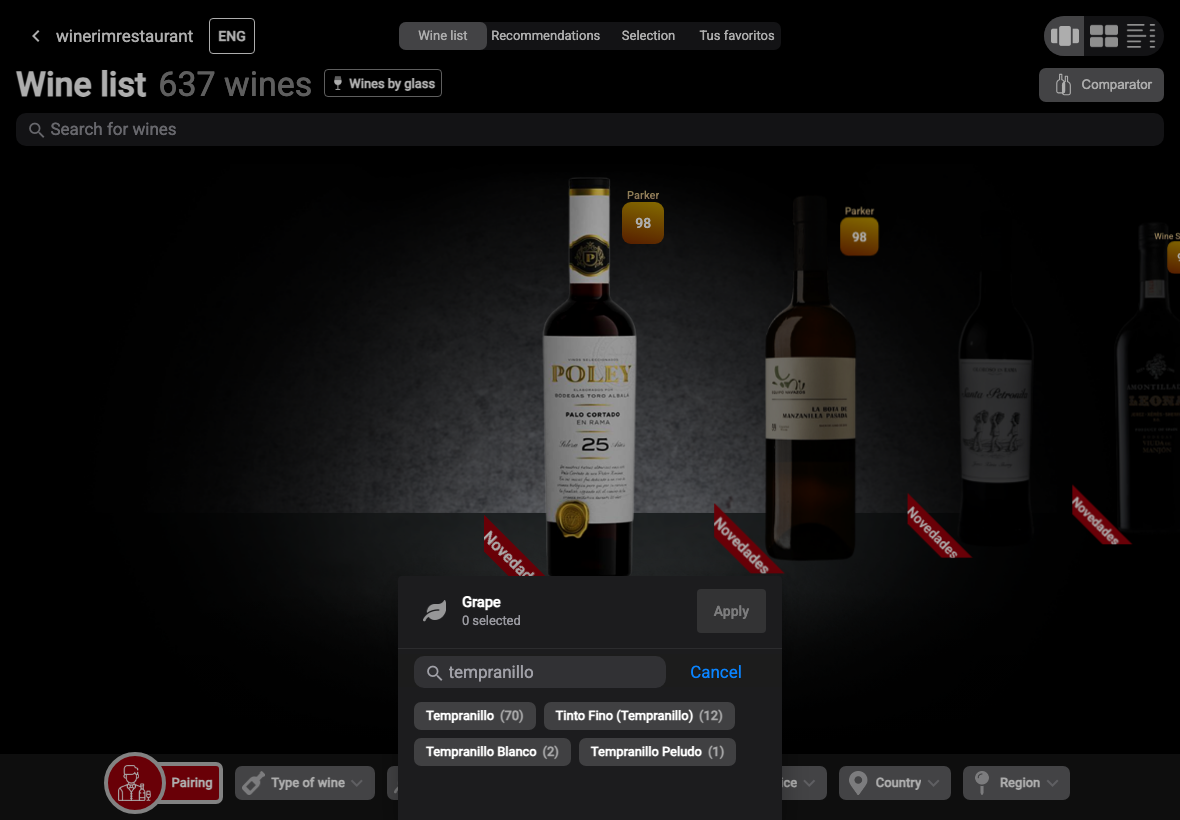
Task: Click the leaf Grape icon
Action: pyautogui.click(x=434, y=611)
